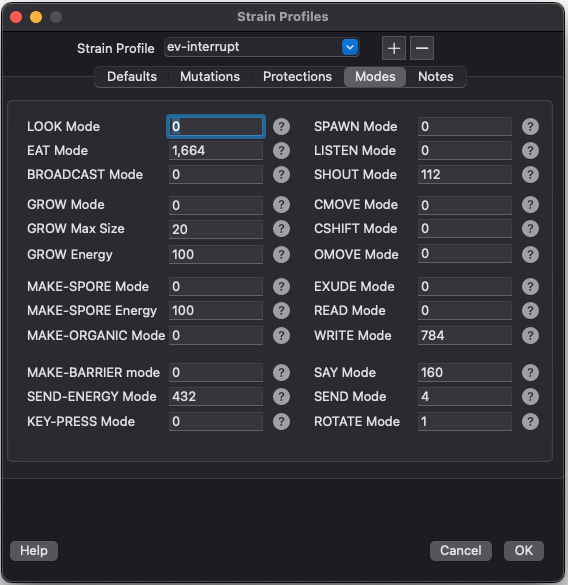Open the Strain Profile dropdown arrow

pyautogui.click(x=350, y=47)
